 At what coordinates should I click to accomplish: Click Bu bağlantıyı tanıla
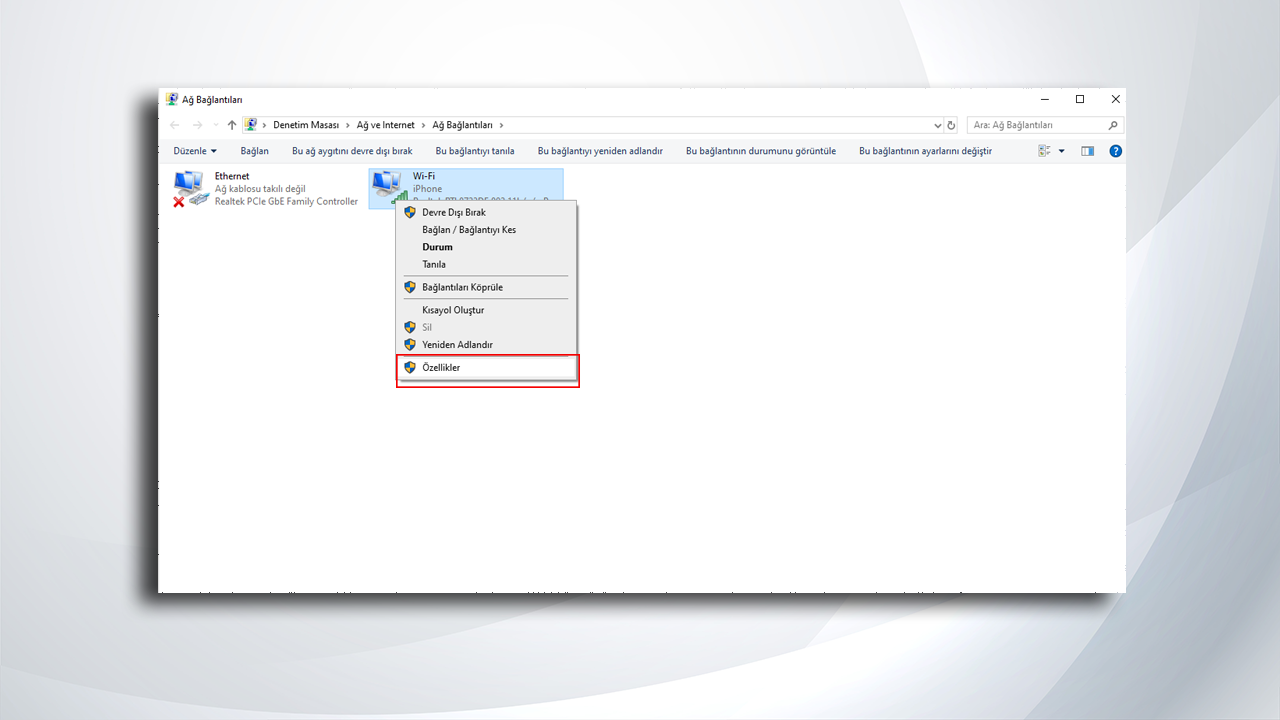pos(475,151)
